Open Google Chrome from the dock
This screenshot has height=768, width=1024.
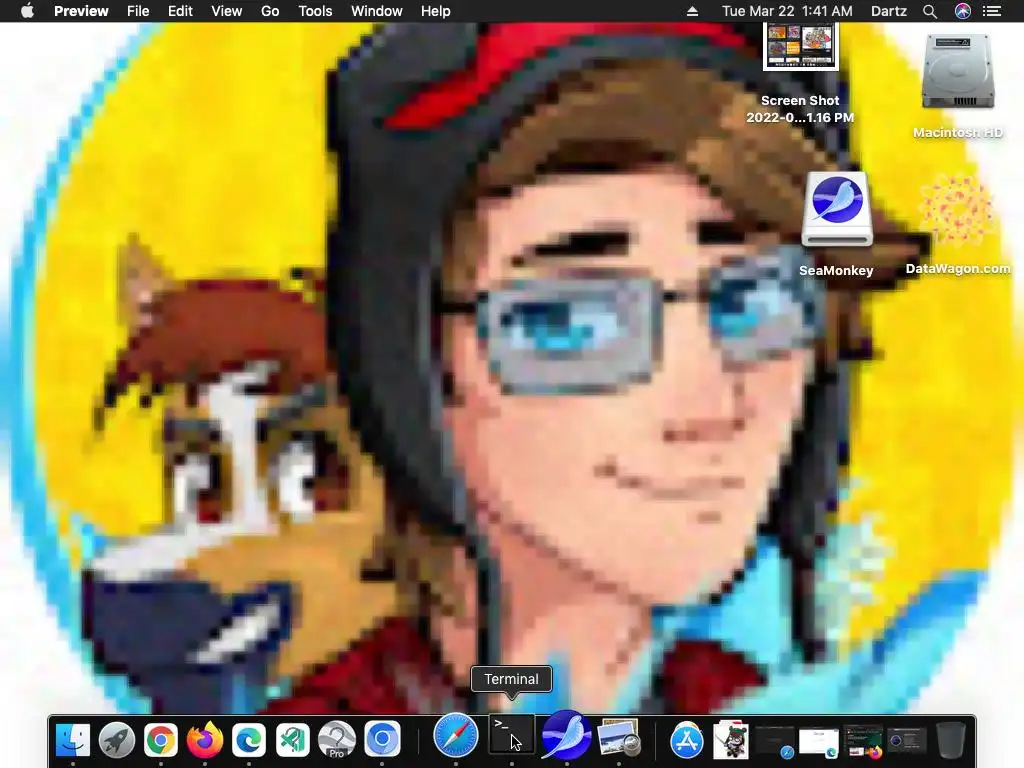[161, 740]
